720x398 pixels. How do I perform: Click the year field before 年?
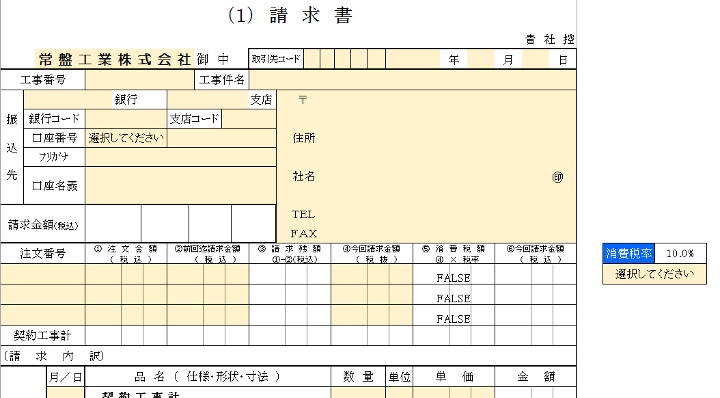[413, 59]
